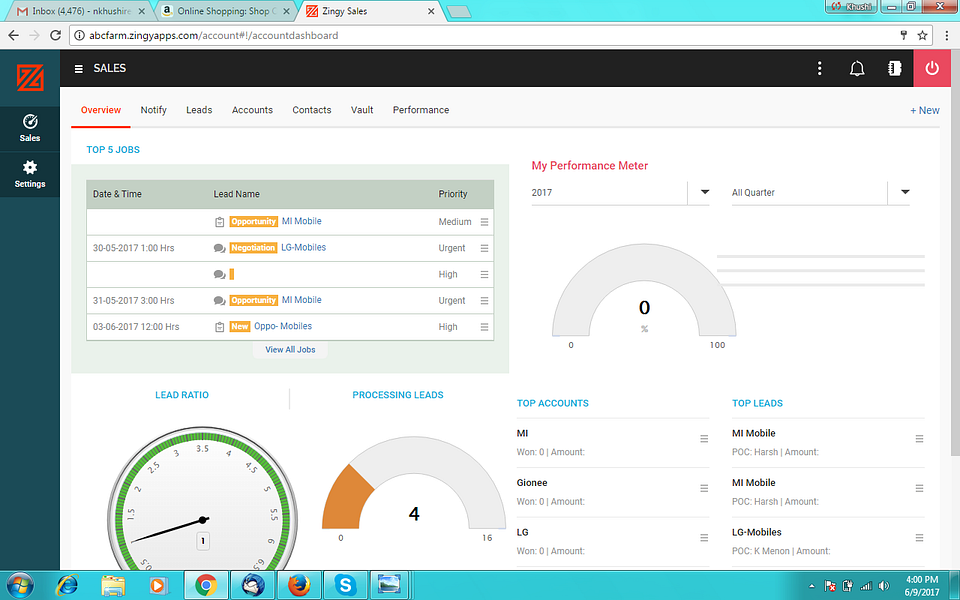The width and height of the screenshot is (960, 600).
Task: Open the Accounts tab
Action: (252, 110)
